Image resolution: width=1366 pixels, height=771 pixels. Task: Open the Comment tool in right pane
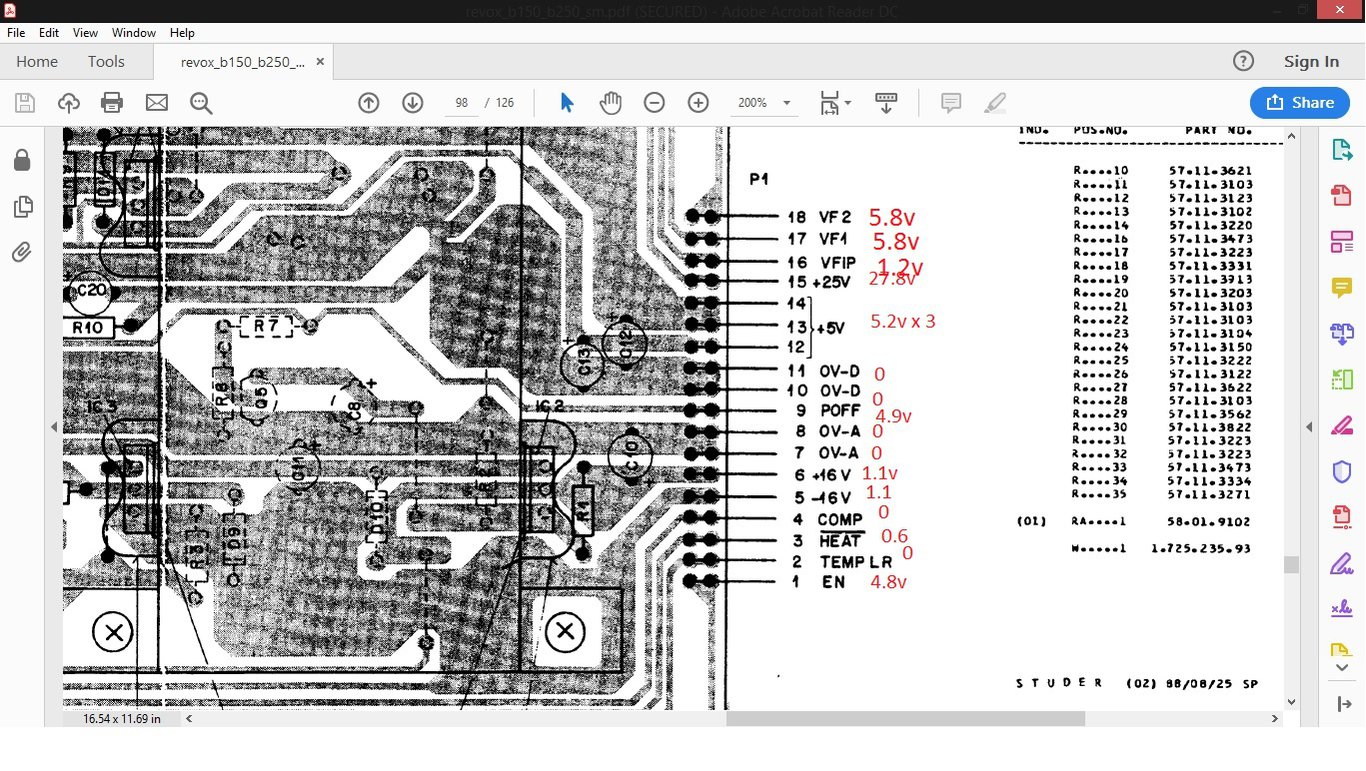[1341, 288]
